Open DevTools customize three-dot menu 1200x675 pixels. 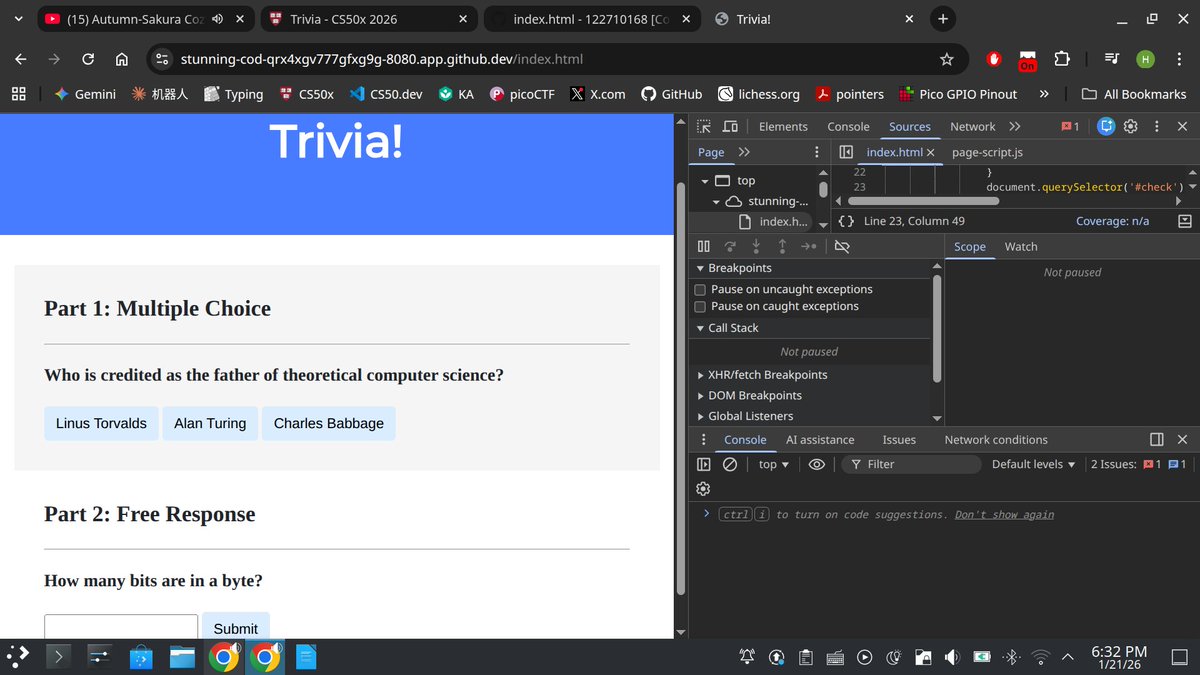1156,126
